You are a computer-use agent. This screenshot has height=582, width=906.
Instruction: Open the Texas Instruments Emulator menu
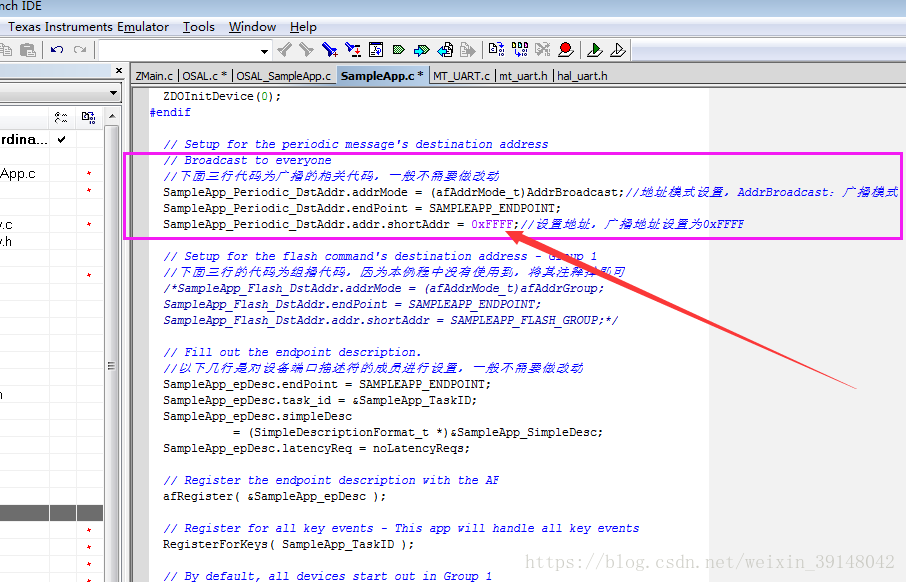[88, 27]
